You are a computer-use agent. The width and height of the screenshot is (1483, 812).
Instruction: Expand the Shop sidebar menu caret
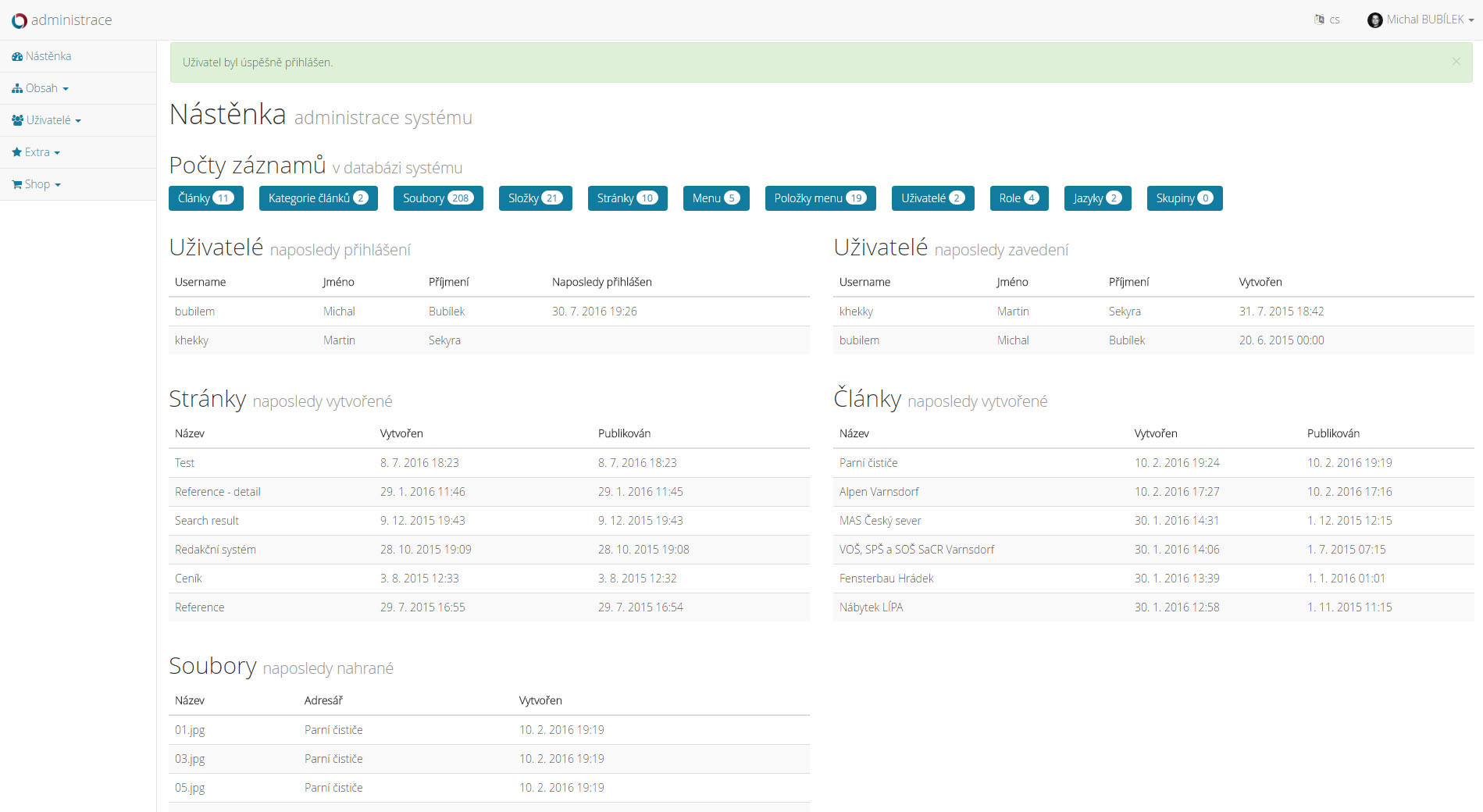point(58,185)
